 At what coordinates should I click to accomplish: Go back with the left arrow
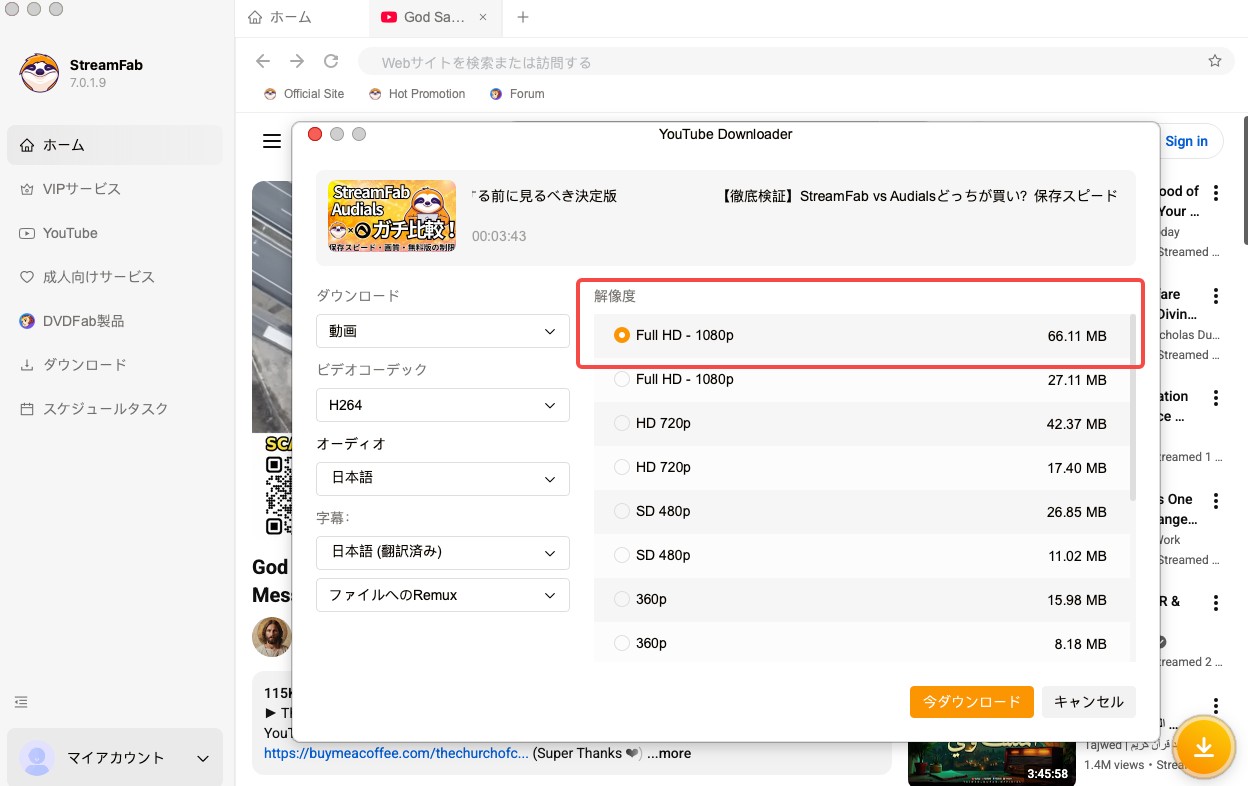[263, 61]
